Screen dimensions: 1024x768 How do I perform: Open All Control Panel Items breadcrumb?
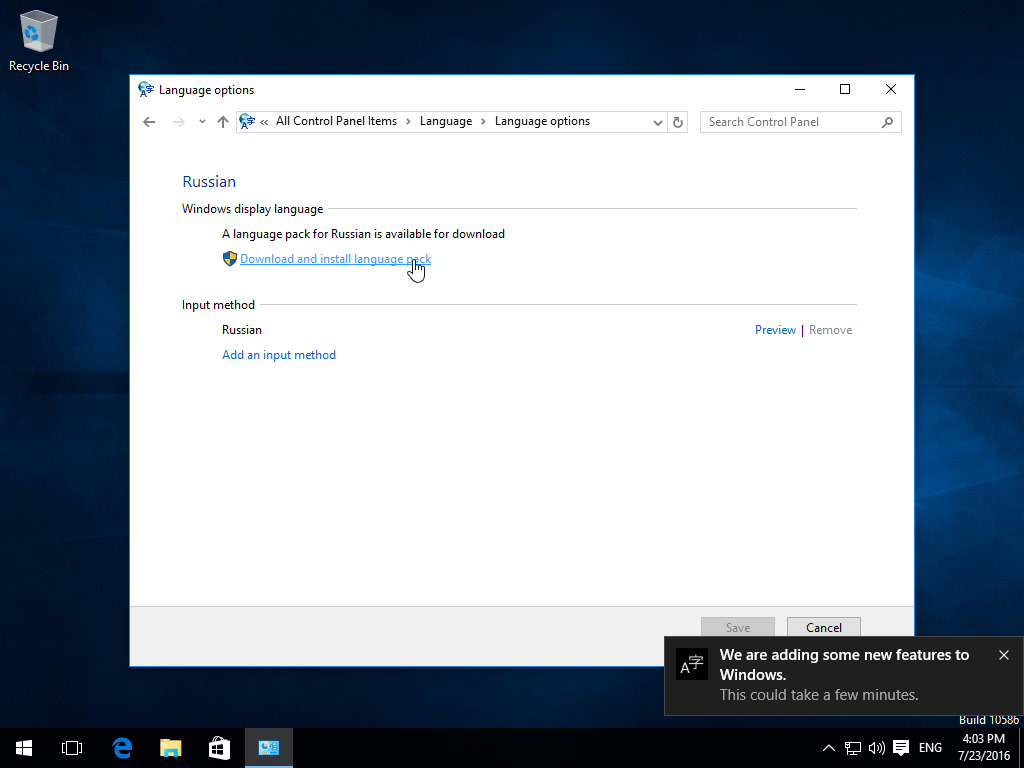(x=336, y=121)
